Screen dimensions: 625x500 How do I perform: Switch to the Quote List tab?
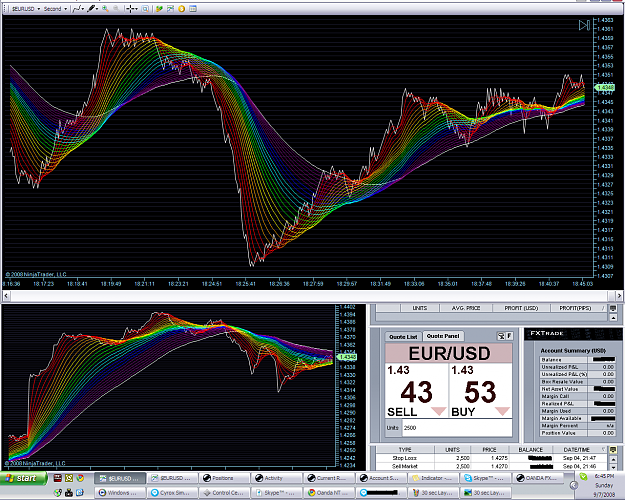pyautogui.click(x=403, y=337)
